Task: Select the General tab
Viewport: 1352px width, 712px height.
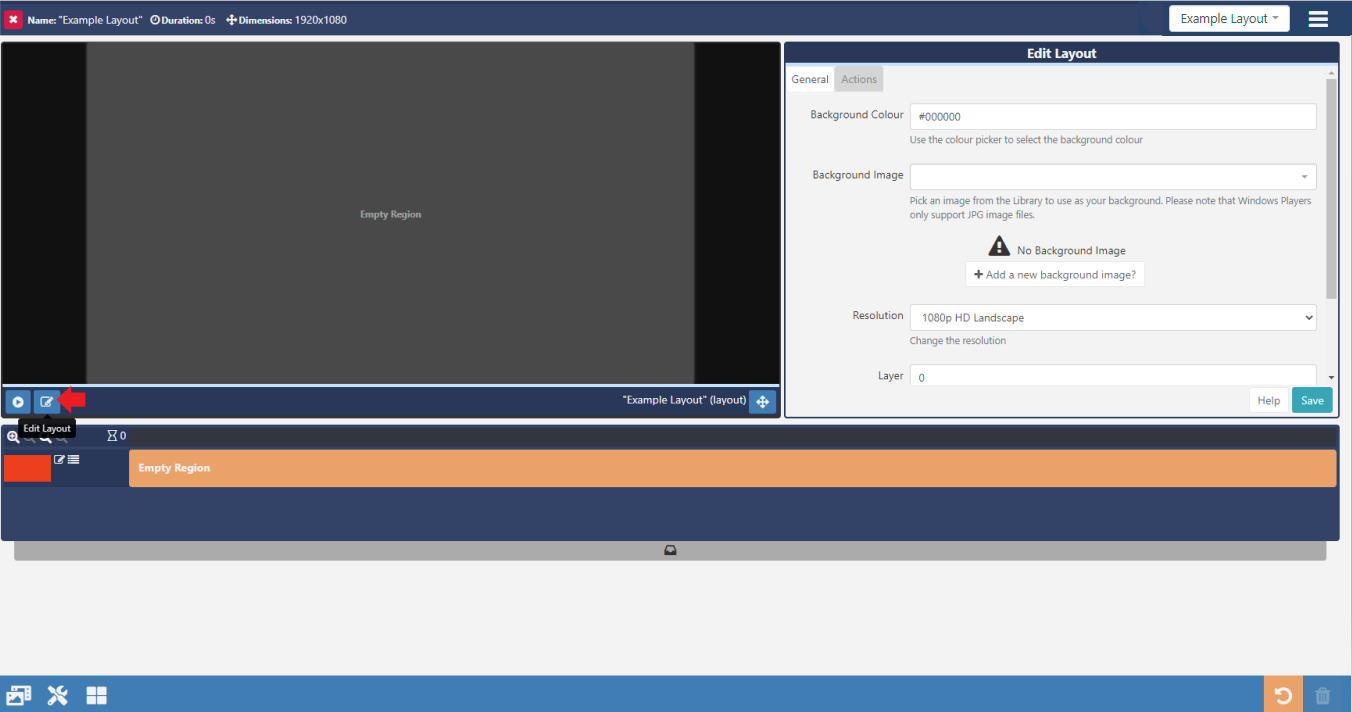Action: coord(810,79)
